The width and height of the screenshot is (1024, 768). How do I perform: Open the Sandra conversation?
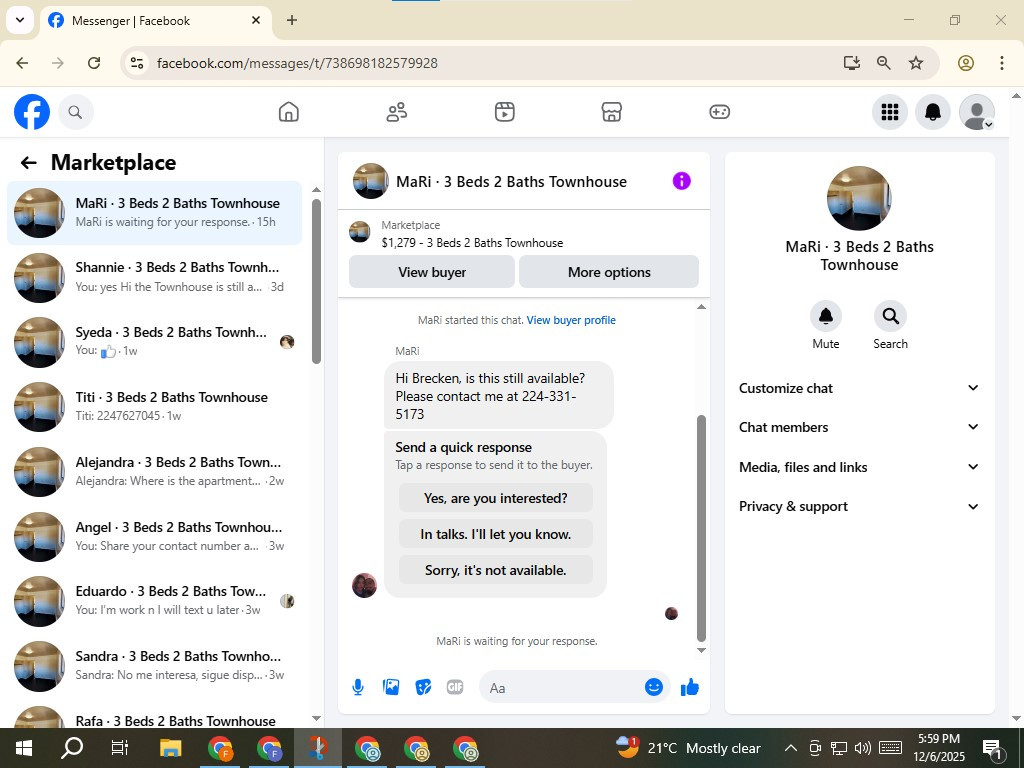[x=155, y=665]
